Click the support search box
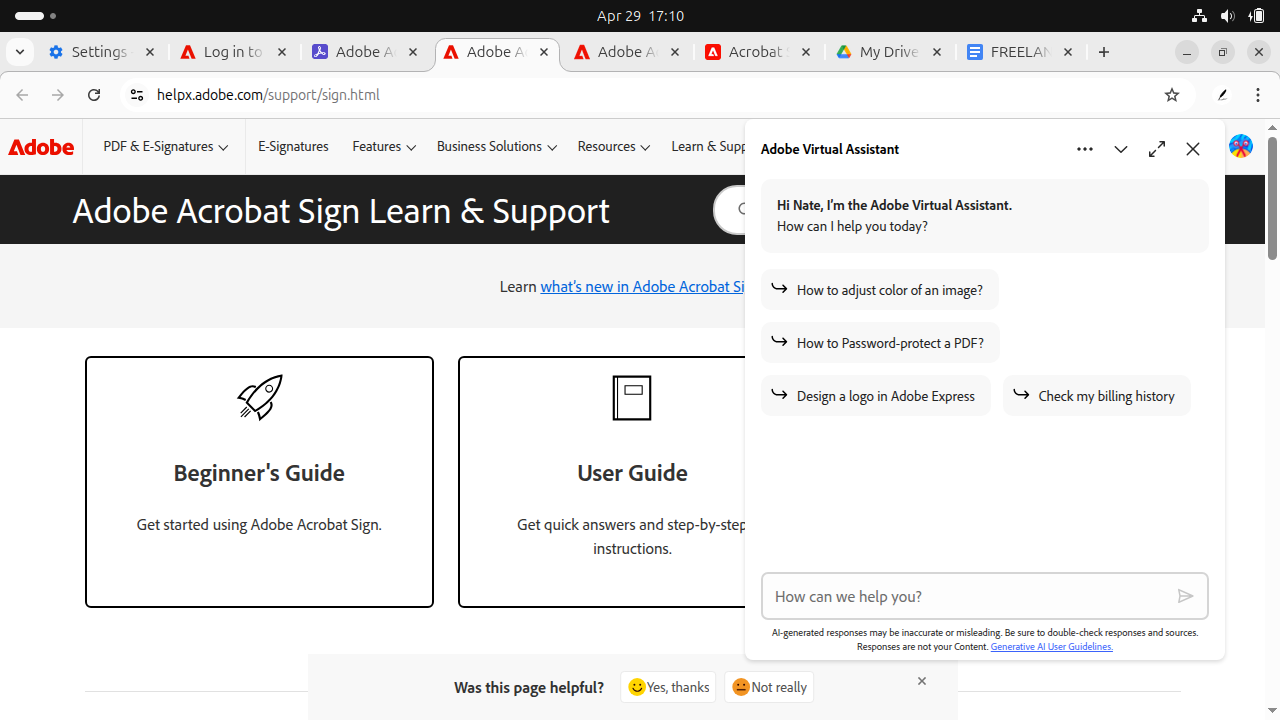 729,210
